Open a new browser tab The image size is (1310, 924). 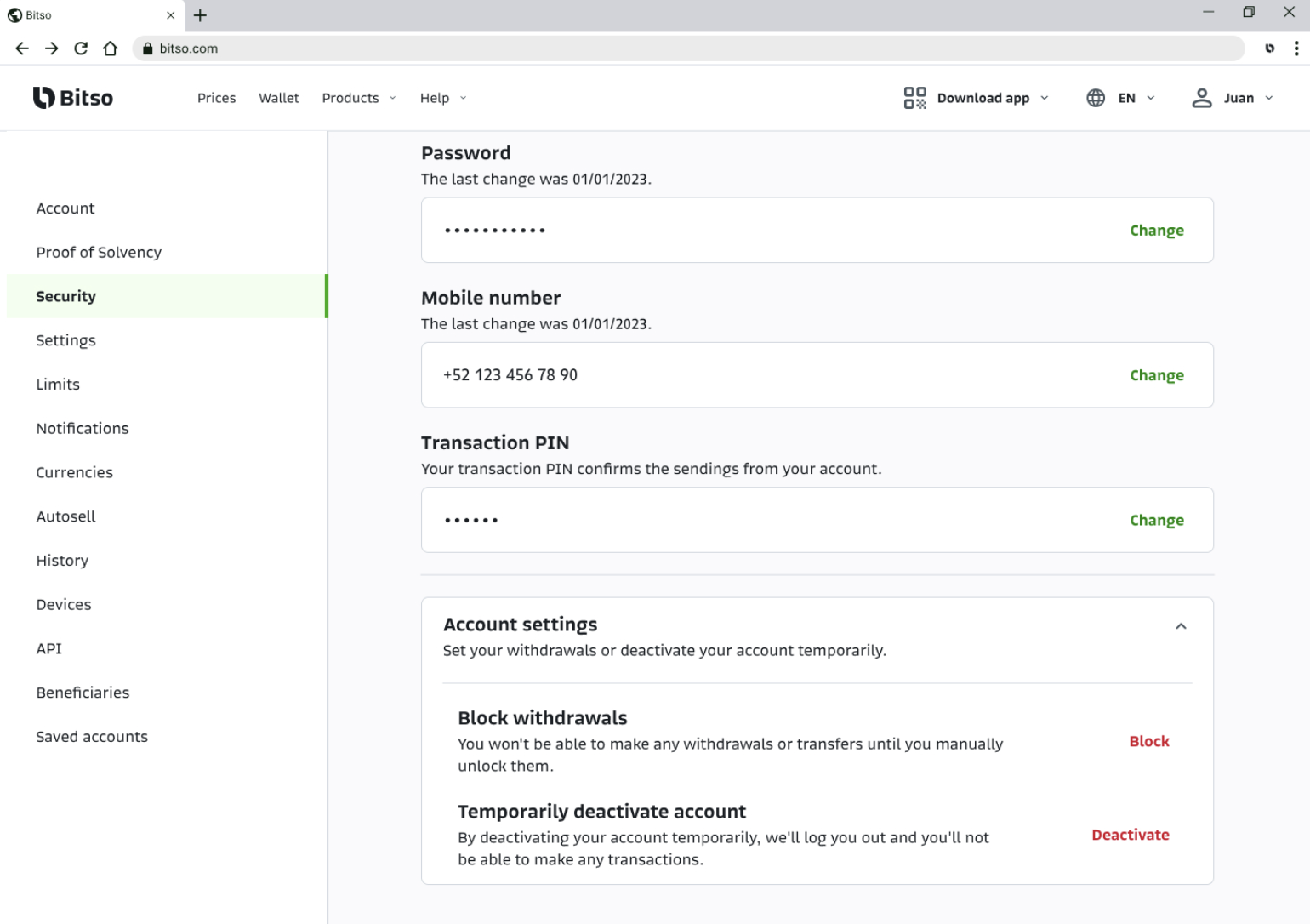(200, 15)
